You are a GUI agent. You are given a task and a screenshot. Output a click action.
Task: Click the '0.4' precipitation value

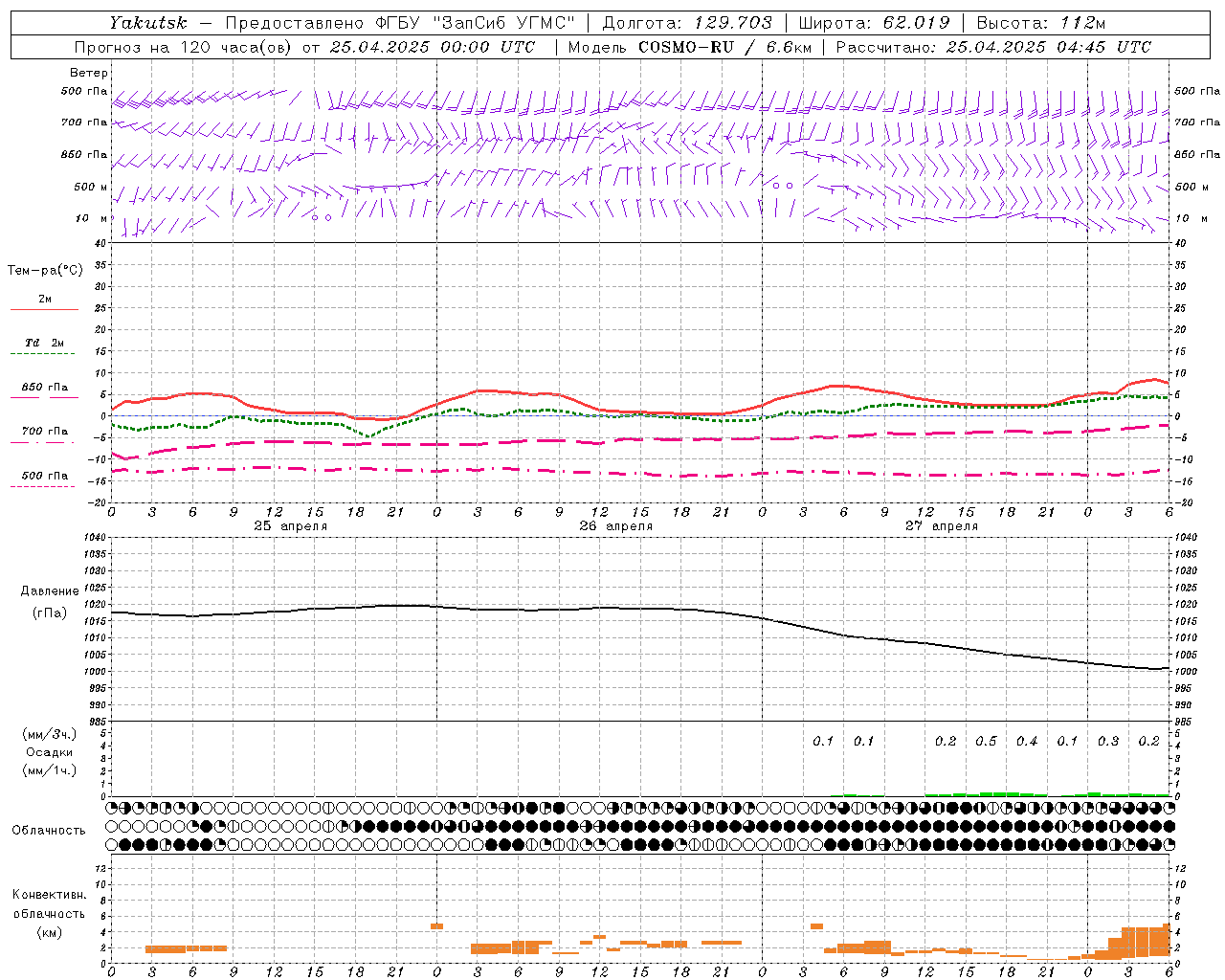coord(1027,742)
